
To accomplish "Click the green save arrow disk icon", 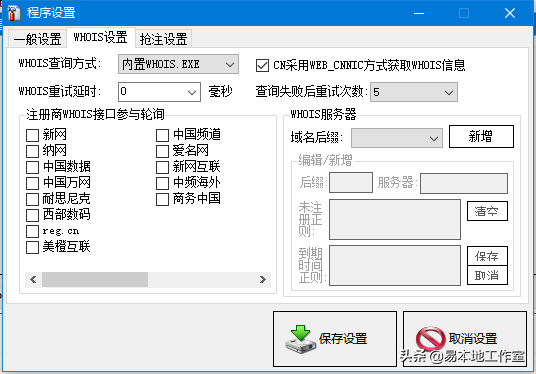I will click(x=300, y=339).
